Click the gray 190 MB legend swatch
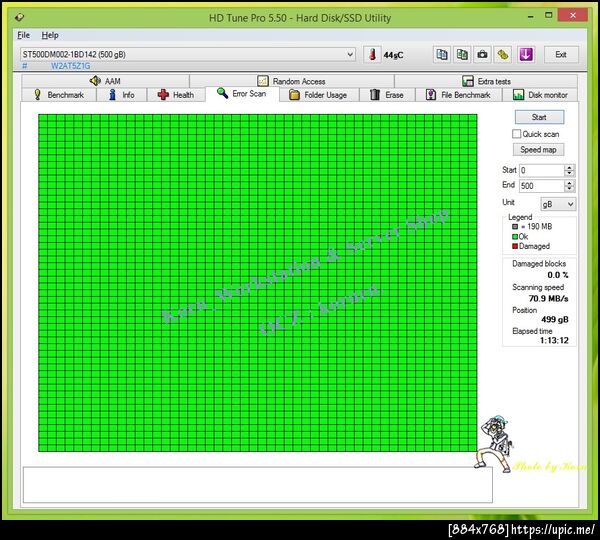Screen dimensions: 600x540 (515, 227)
